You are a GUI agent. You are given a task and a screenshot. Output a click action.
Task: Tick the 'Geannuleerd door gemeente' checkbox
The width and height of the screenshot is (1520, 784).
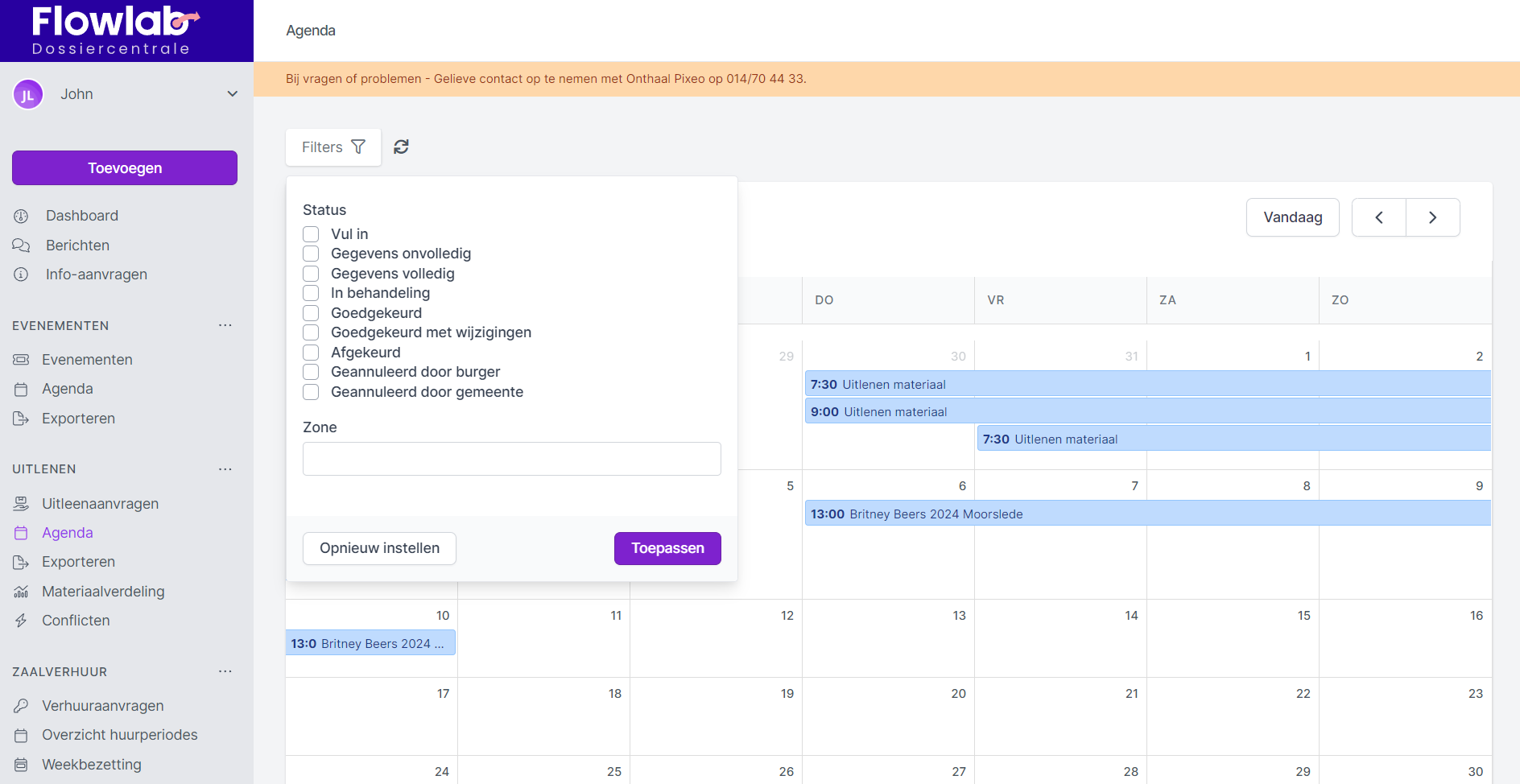point(311,392)
